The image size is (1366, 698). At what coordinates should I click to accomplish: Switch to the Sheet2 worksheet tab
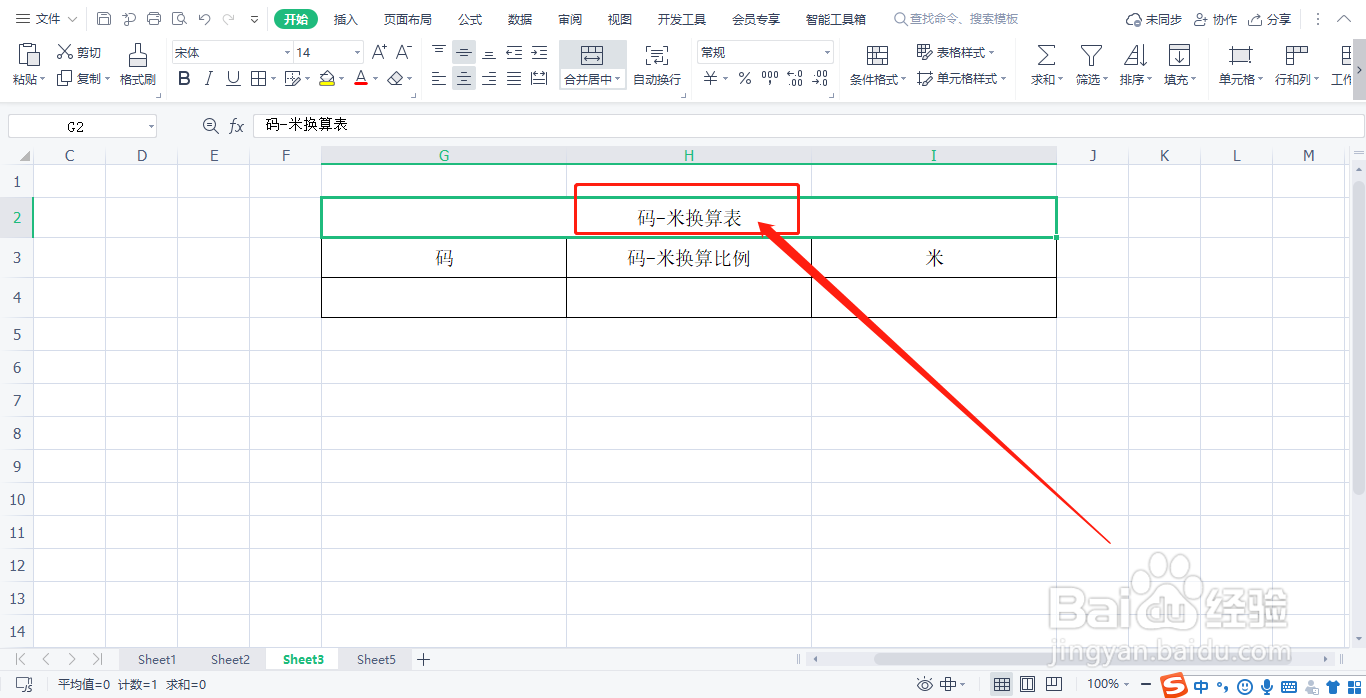[x=229, y=659]
